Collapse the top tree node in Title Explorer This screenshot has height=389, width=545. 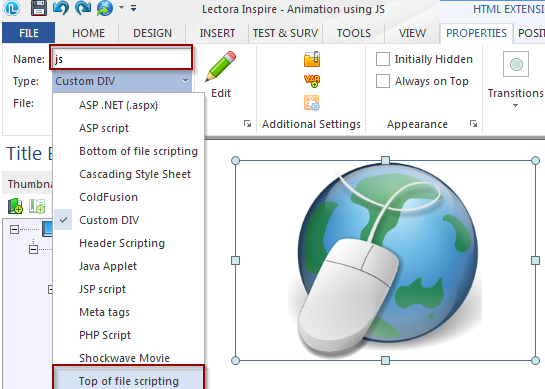pos(14,229)
